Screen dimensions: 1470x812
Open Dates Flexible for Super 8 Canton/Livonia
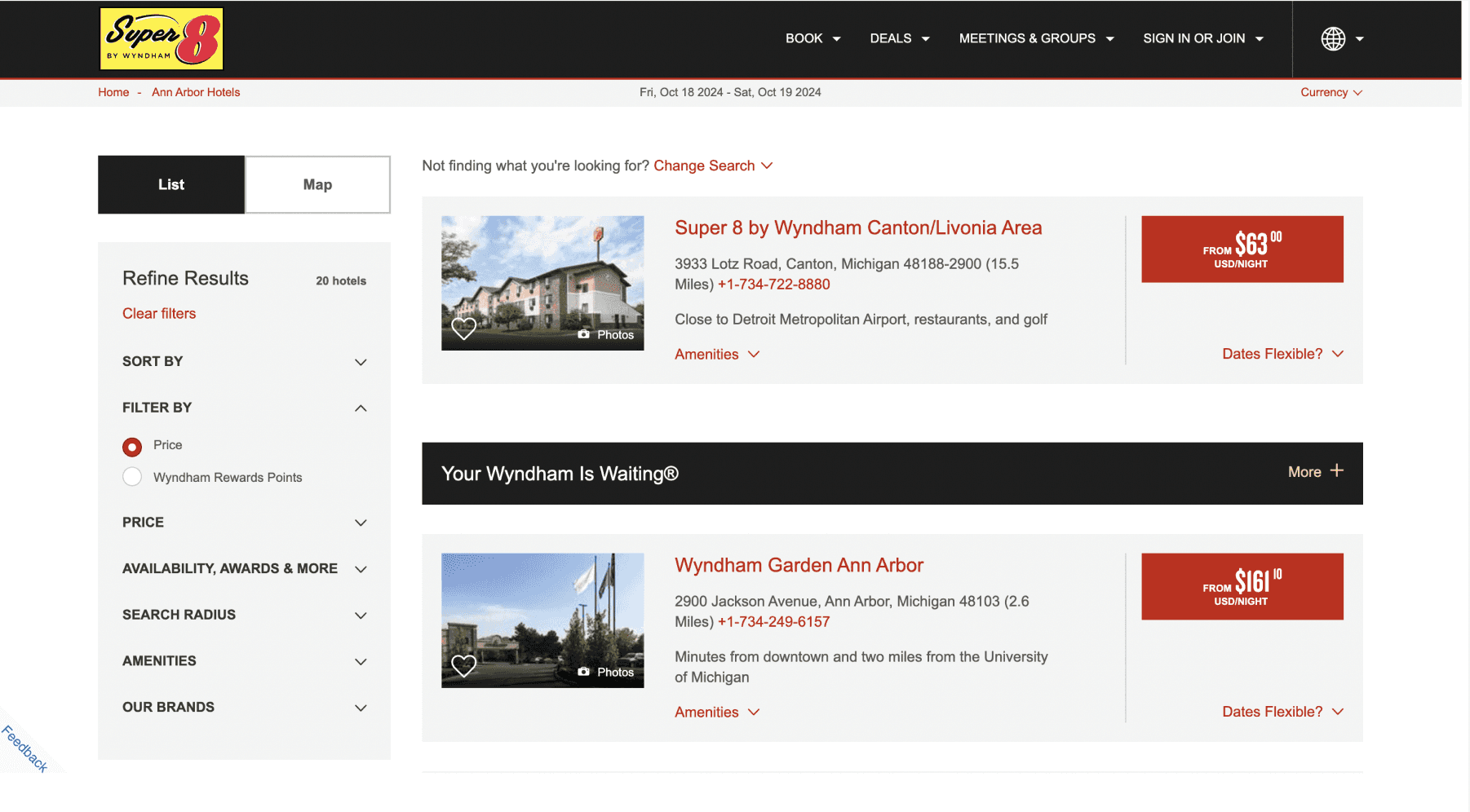[x=1282, y=353]
